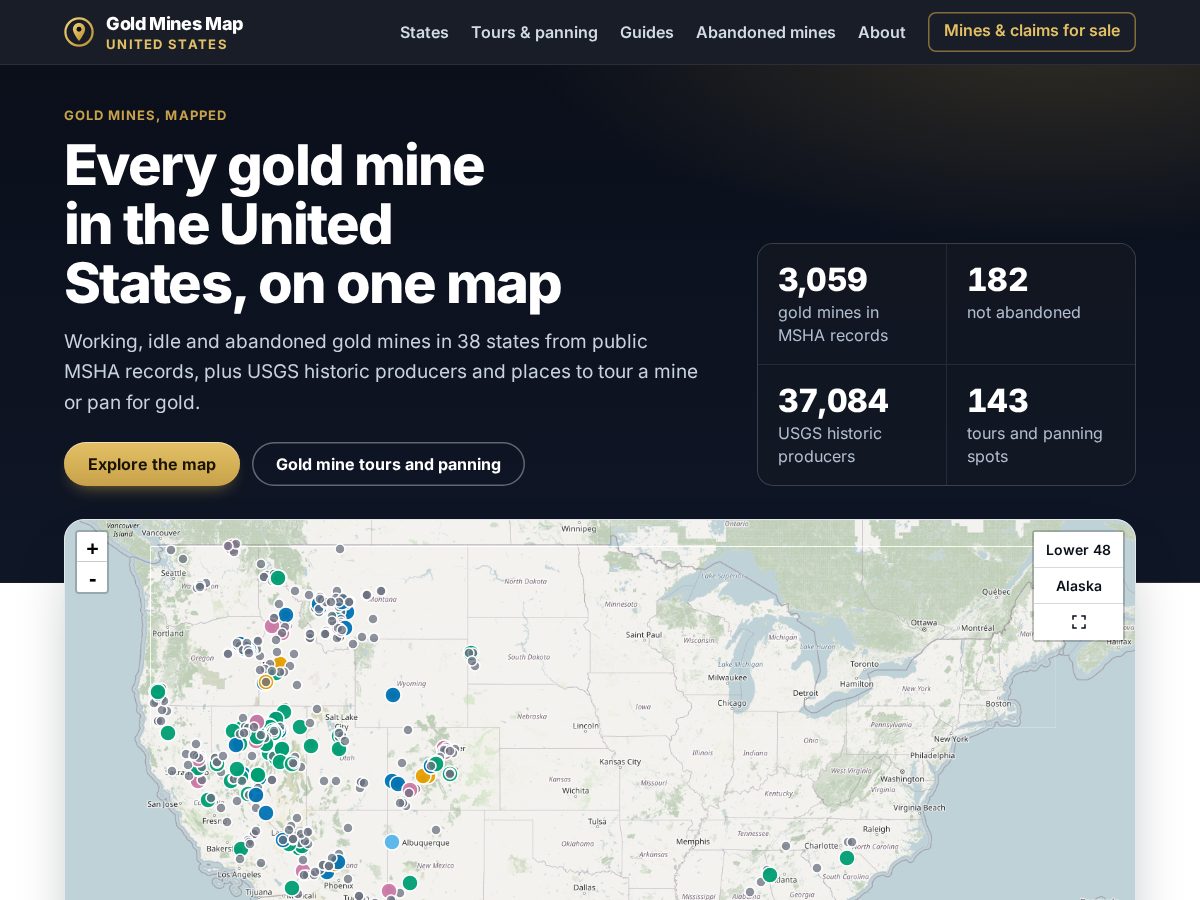The width and height of the screenshot is (1200, 900).
Task: Click the Chicago label on the map
Action: coord(731,703)
